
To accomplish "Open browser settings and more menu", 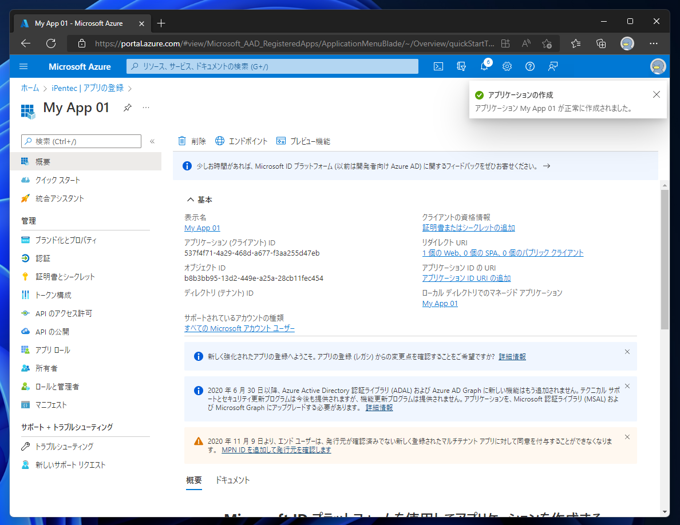I will point(654,43).
